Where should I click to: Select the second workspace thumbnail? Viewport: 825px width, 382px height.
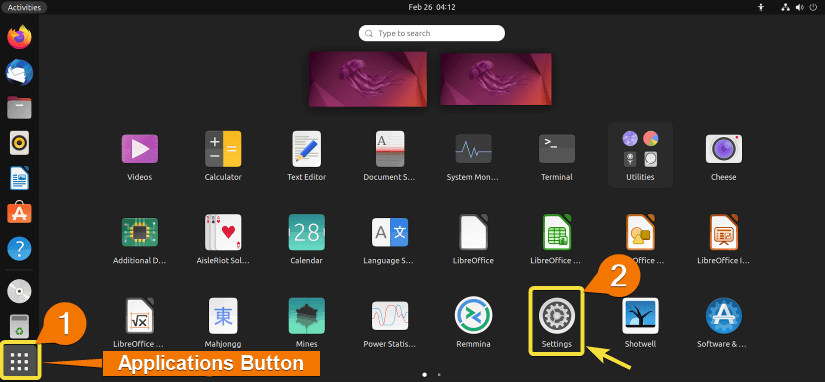496,79
